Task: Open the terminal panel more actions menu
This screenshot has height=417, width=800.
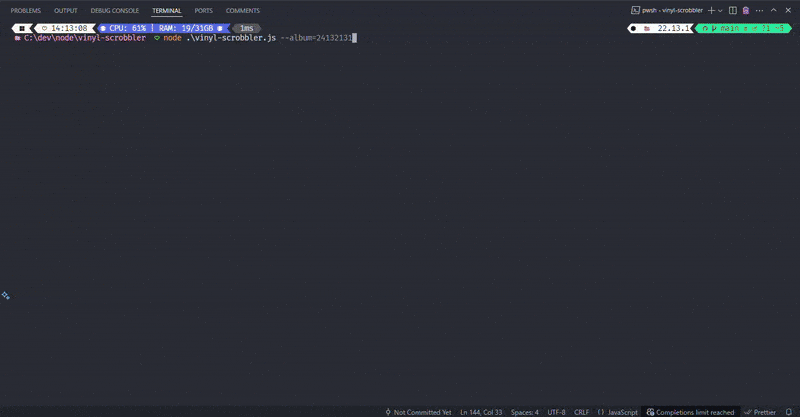Action: (759, 10)
